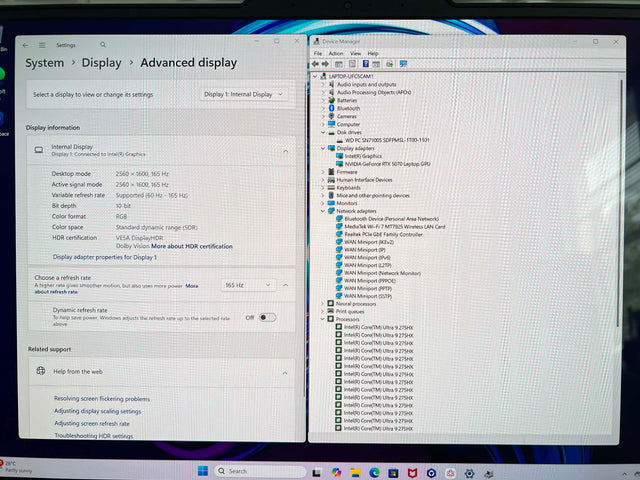The image size is (640, 480).
Task: Open Display adapter properties for Display 1
Action: coord(104,257)
